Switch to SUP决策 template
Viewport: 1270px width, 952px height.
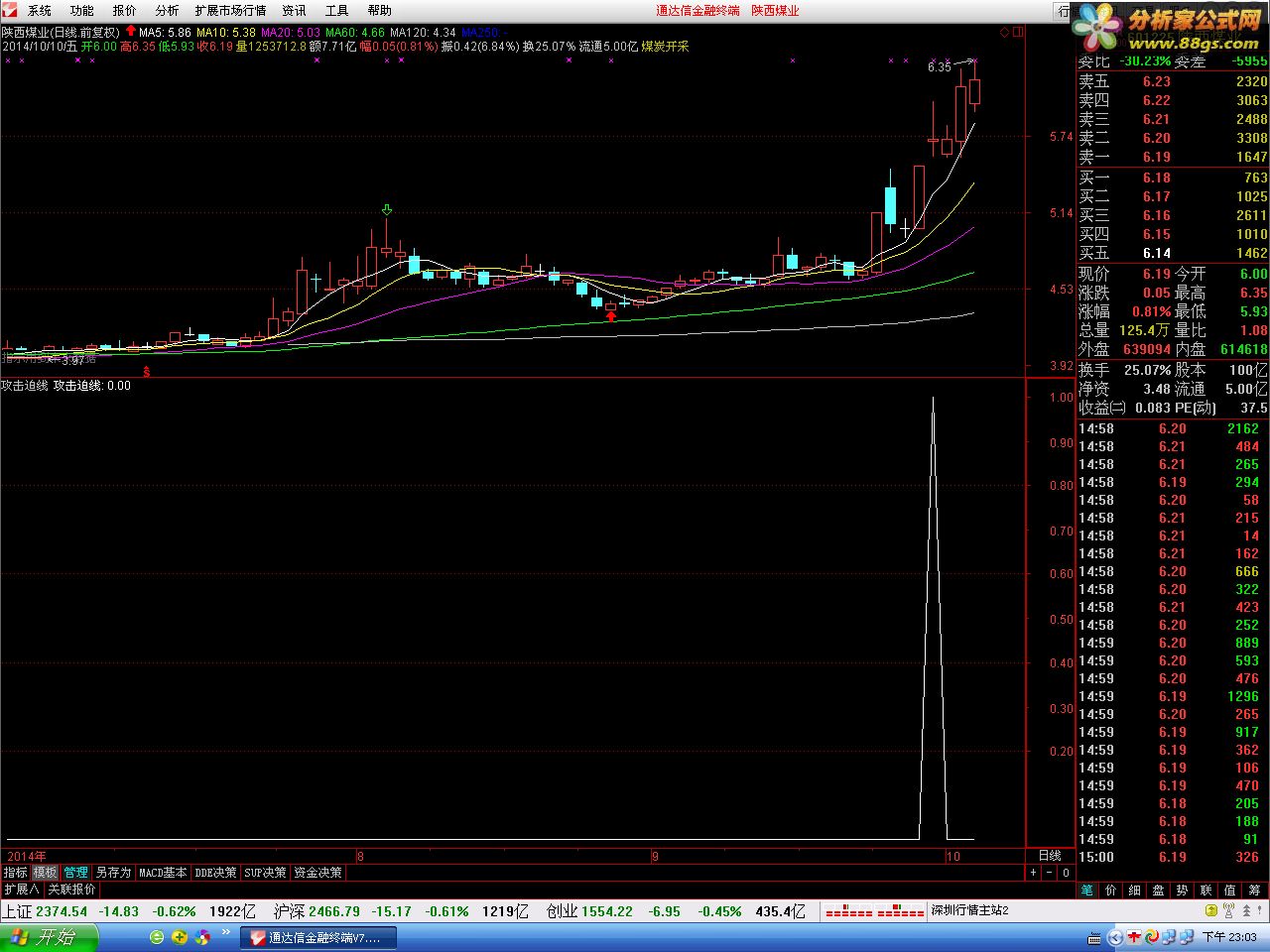point(266,873)
